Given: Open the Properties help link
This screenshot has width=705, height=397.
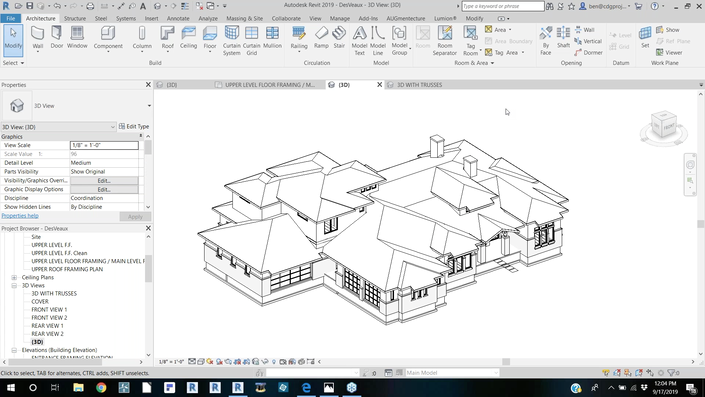Looking at the screenshot, I should (x=20, y=216).
